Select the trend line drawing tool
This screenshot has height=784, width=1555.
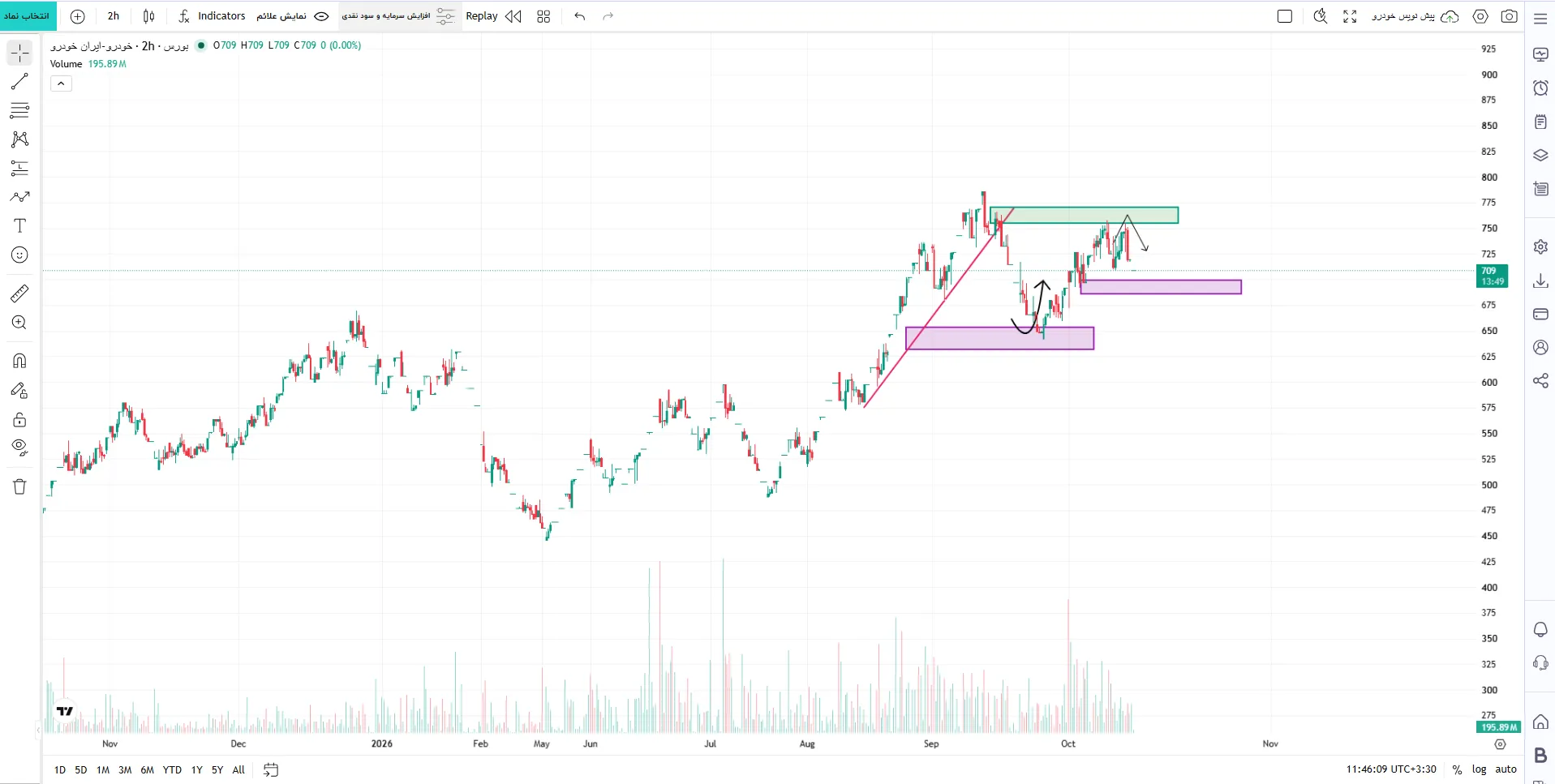(19, 82)
